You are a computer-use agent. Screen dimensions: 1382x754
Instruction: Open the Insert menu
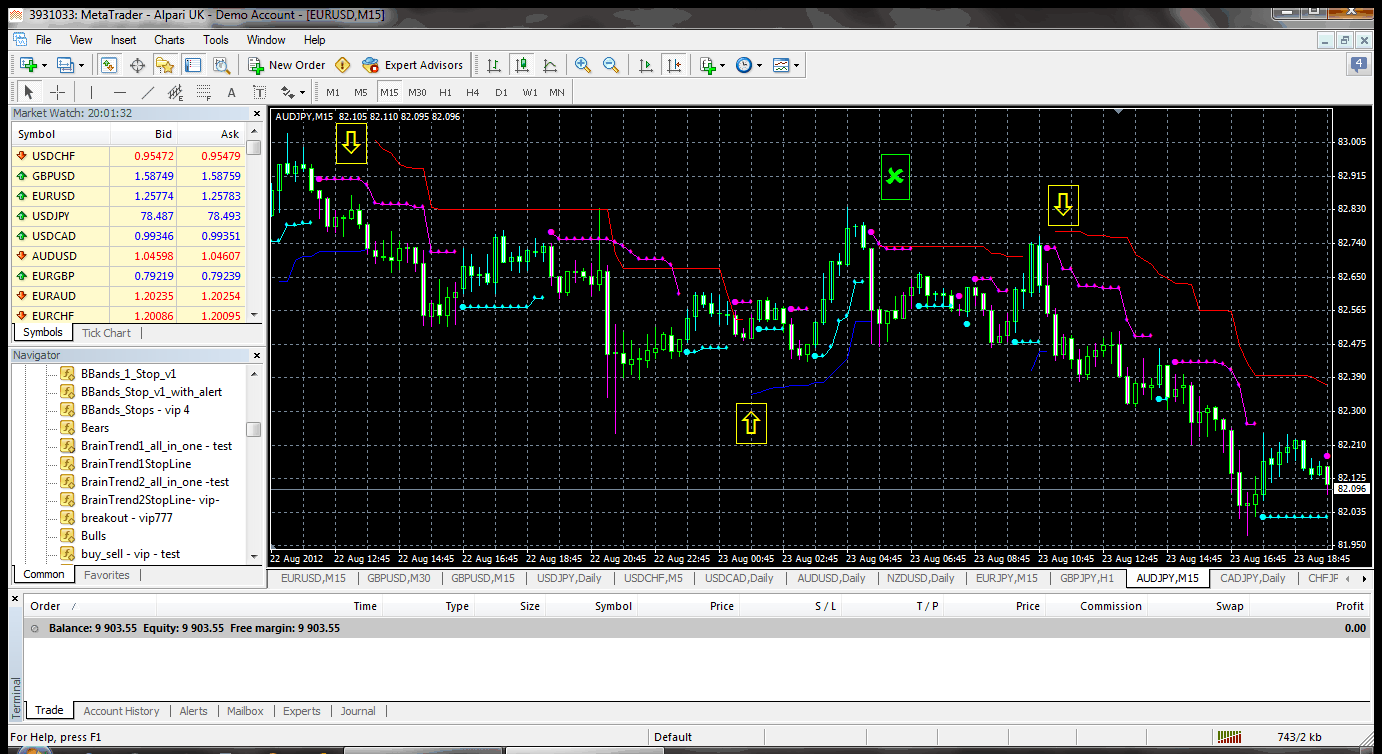pyautogui.click(x=124, y=40)
